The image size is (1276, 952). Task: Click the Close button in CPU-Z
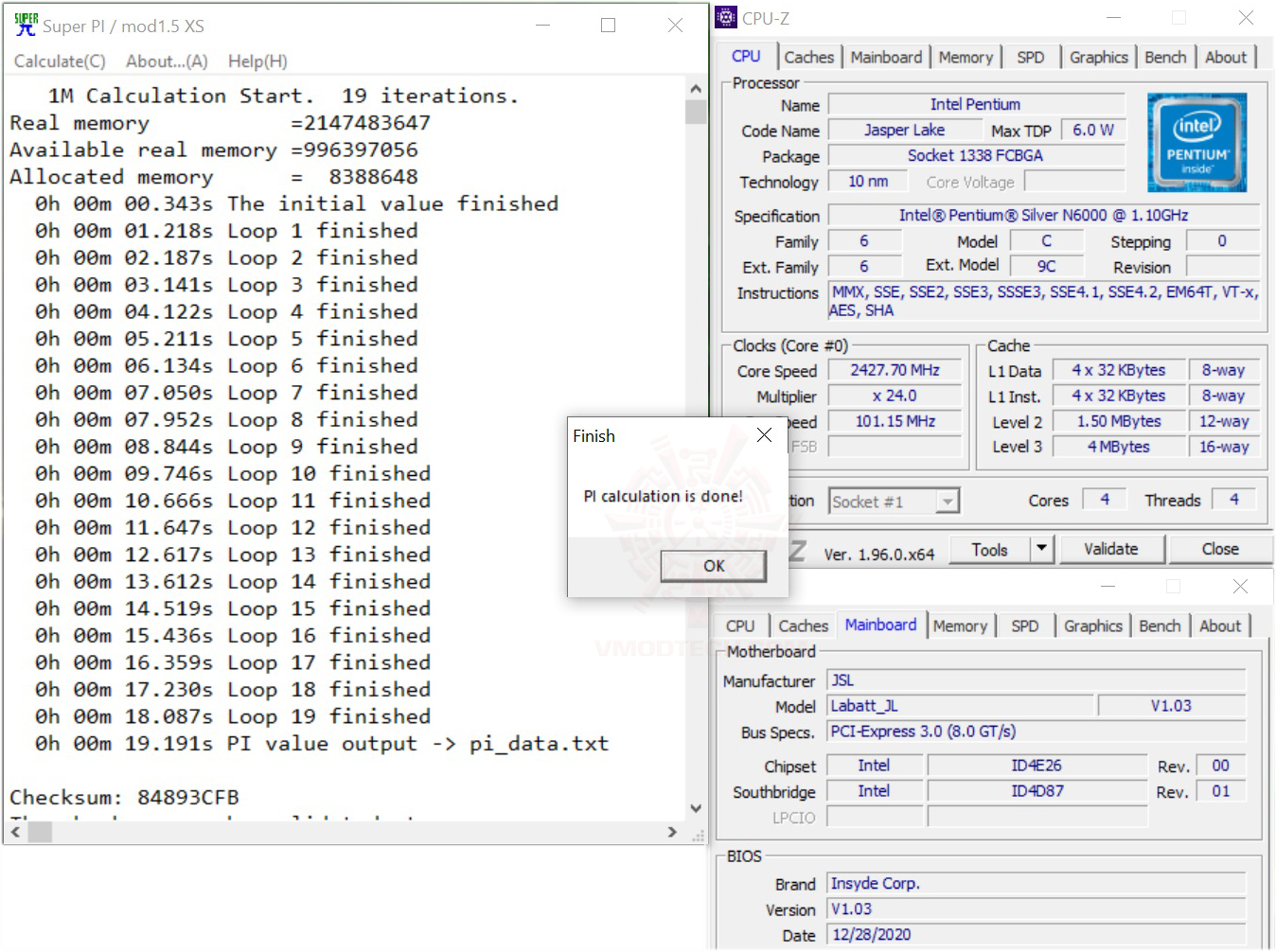(x=1220, y=549)
